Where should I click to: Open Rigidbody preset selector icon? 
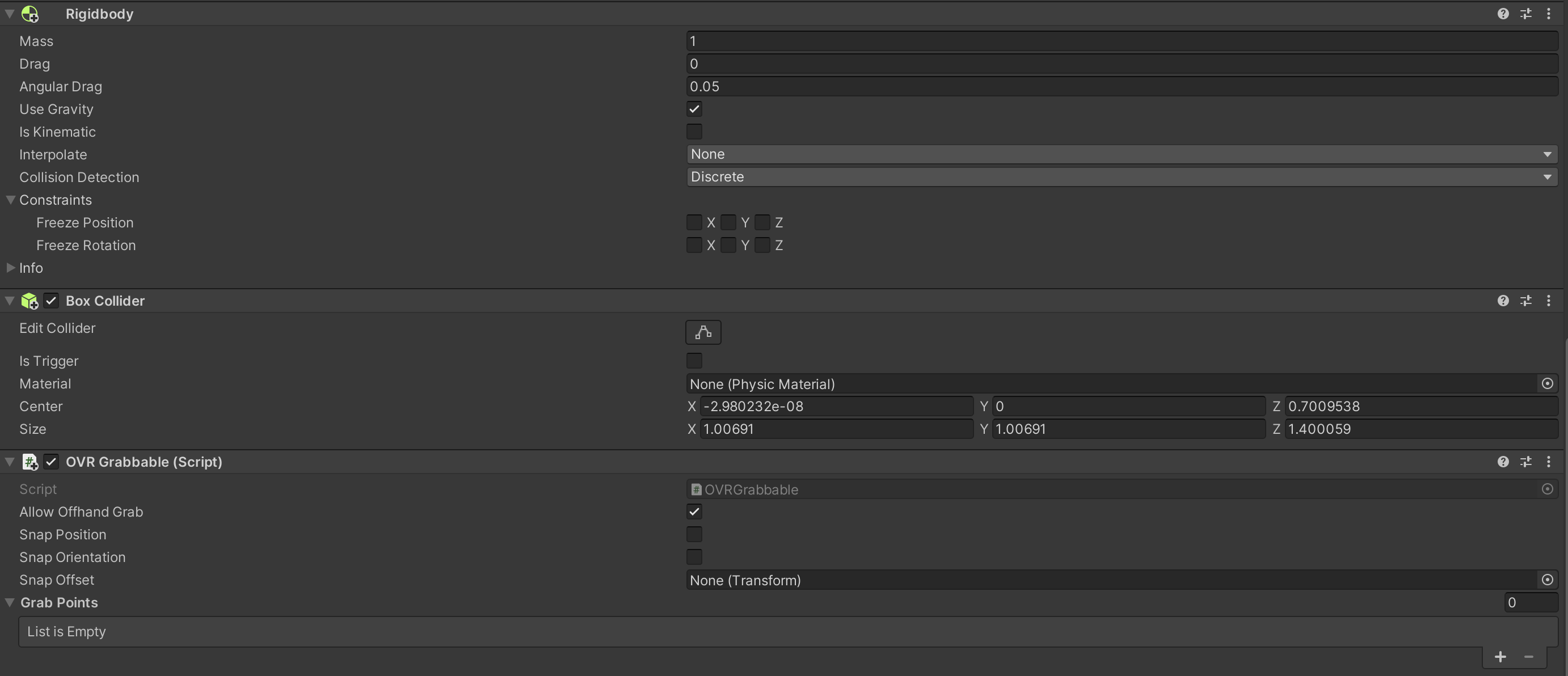(1525, 14)
